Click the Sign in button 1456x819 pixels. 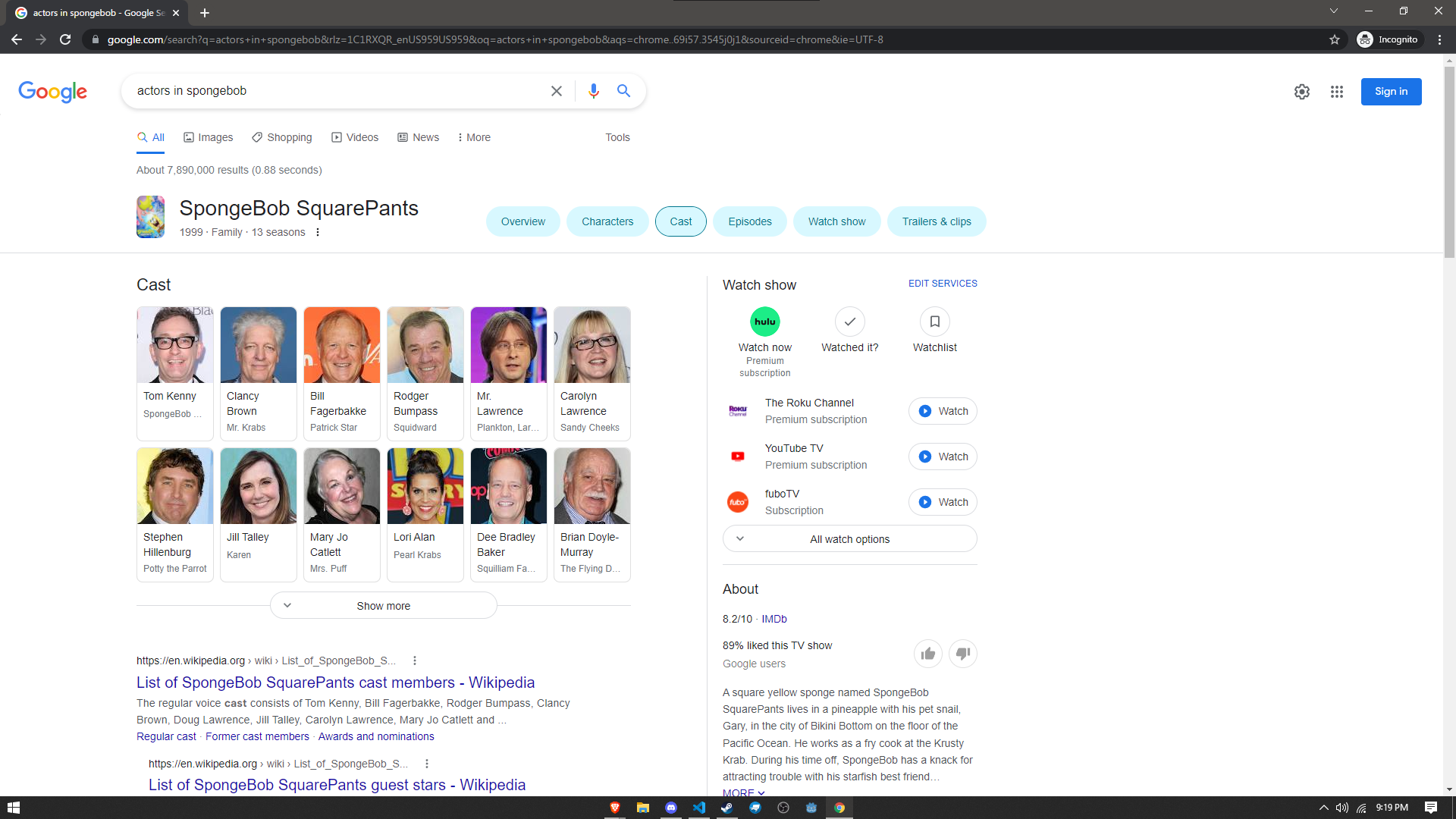[x=1390, y=92]
